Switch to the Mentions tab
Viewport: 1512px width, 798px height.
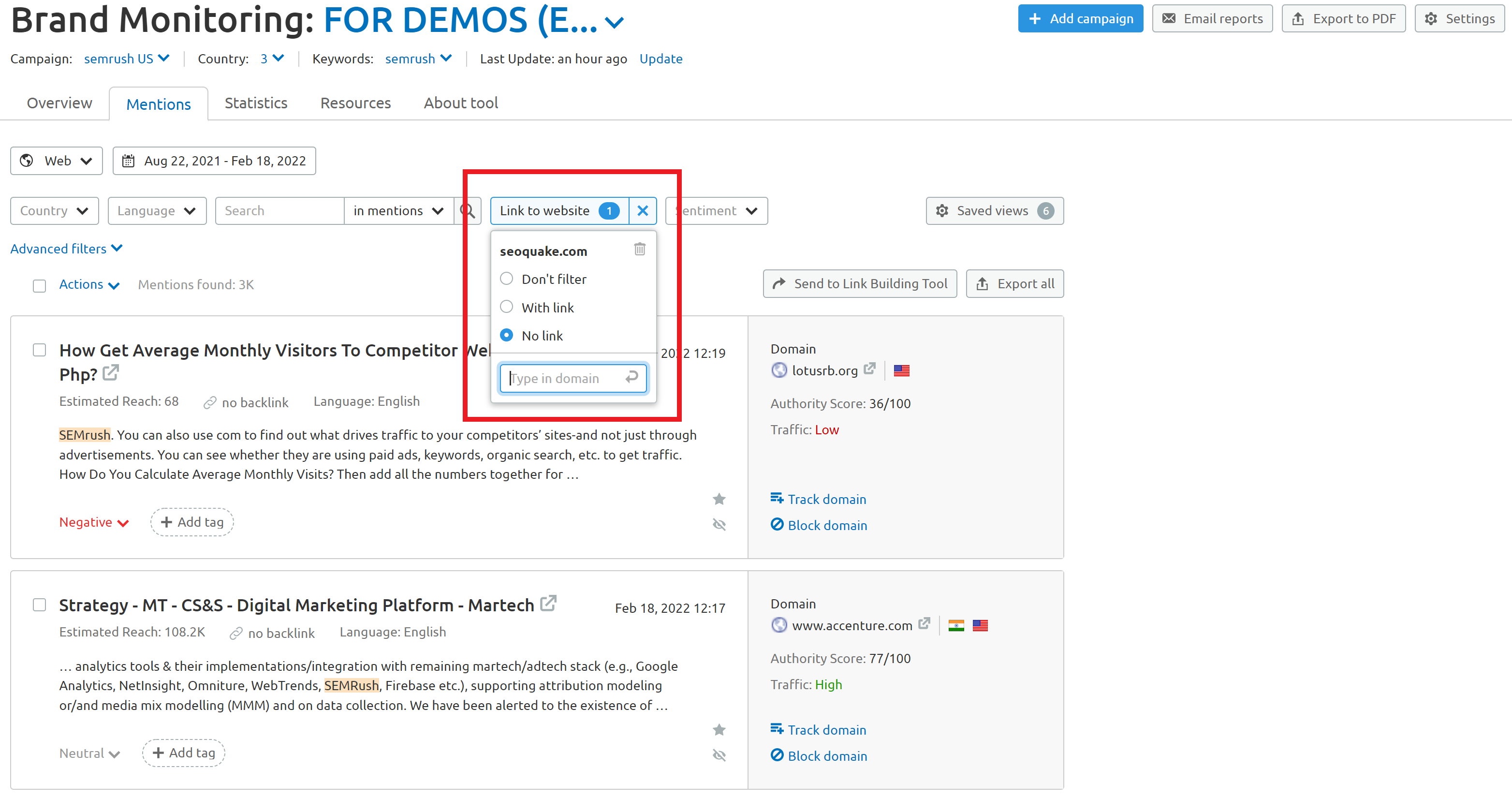[x=159, y=104]
